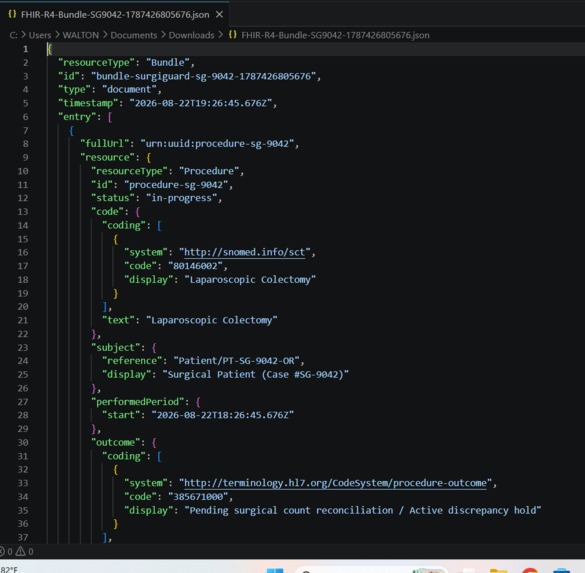Click line number 13 in the gutter
Viewport: 585px width, 573px height.
23,212
